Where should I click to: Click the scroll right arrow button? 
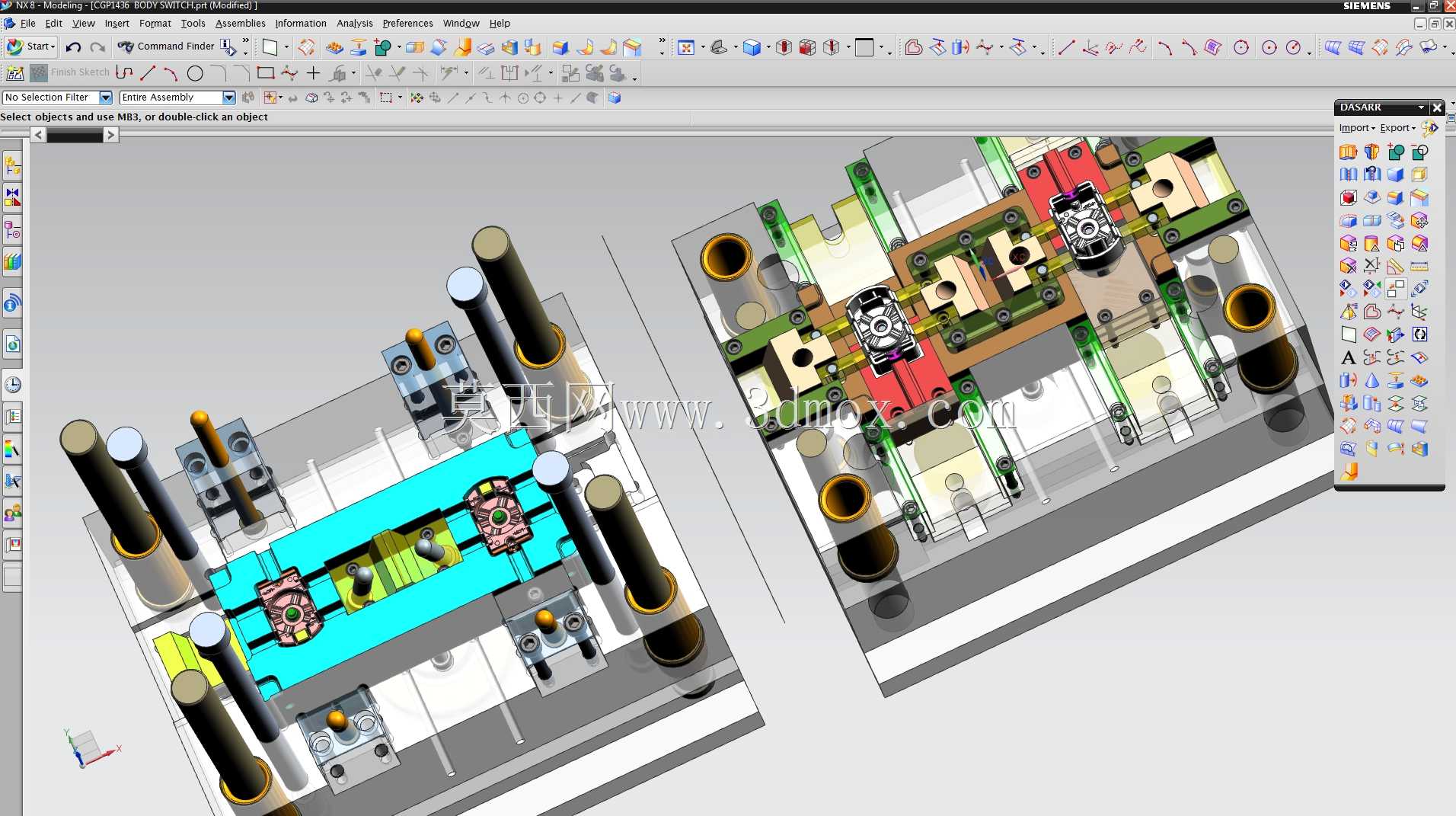click(x=110, y=135)
